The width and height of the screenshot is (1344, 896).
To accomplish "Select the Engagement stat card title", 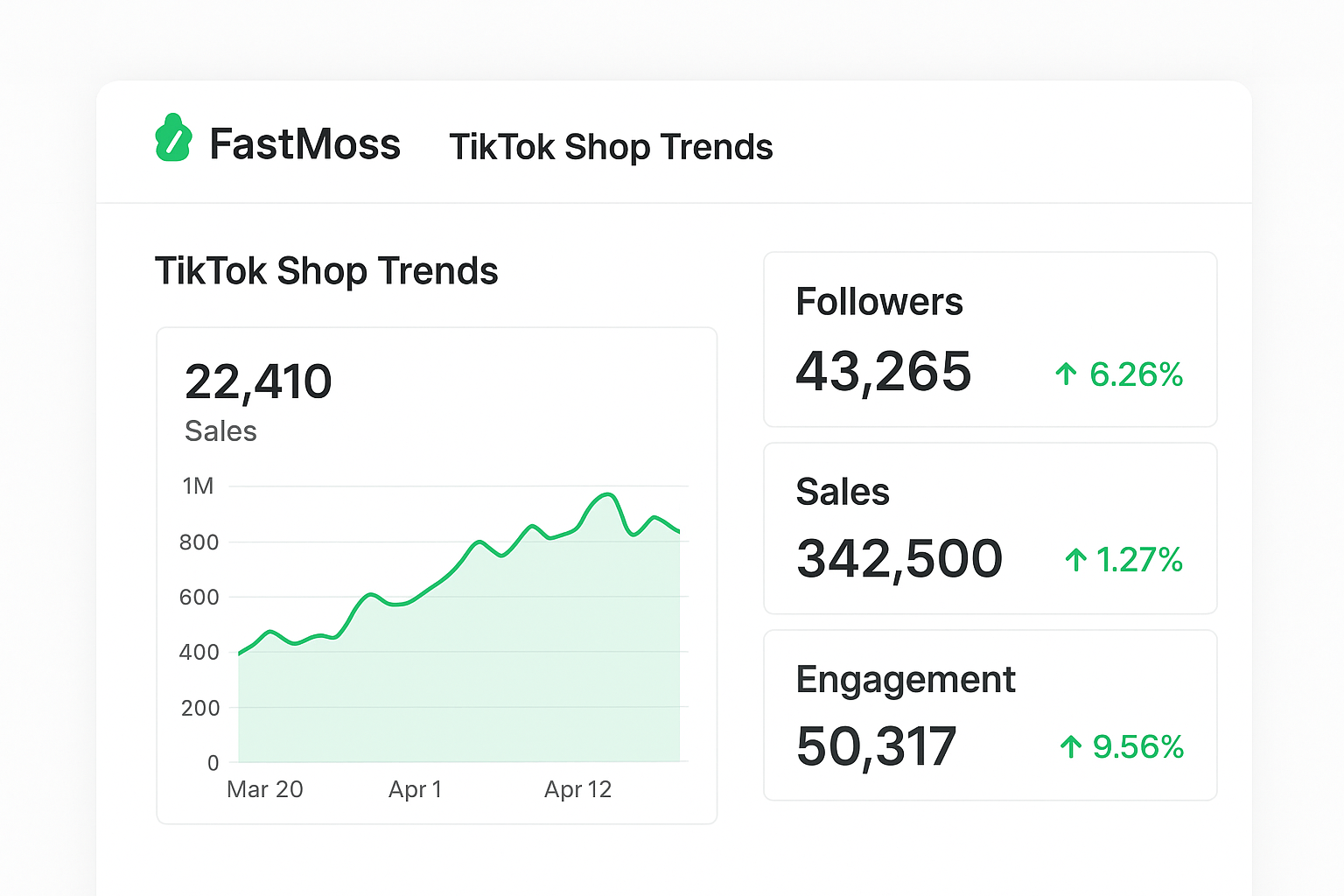I will [x=905, y=680].
